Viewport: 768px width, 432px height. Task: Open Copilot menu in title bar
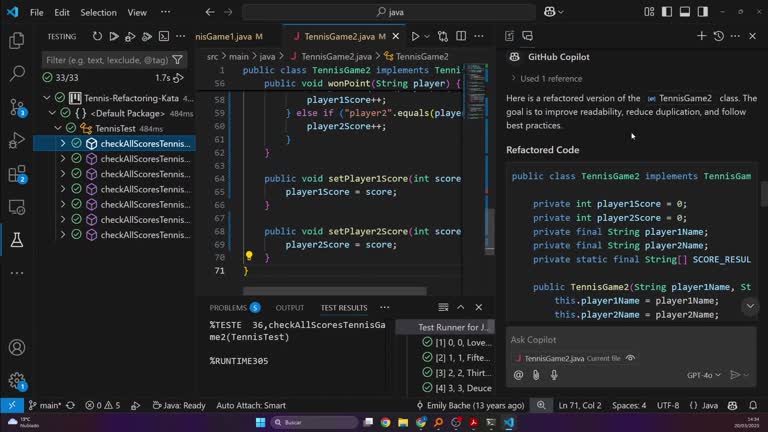click(x=553, y=12)
